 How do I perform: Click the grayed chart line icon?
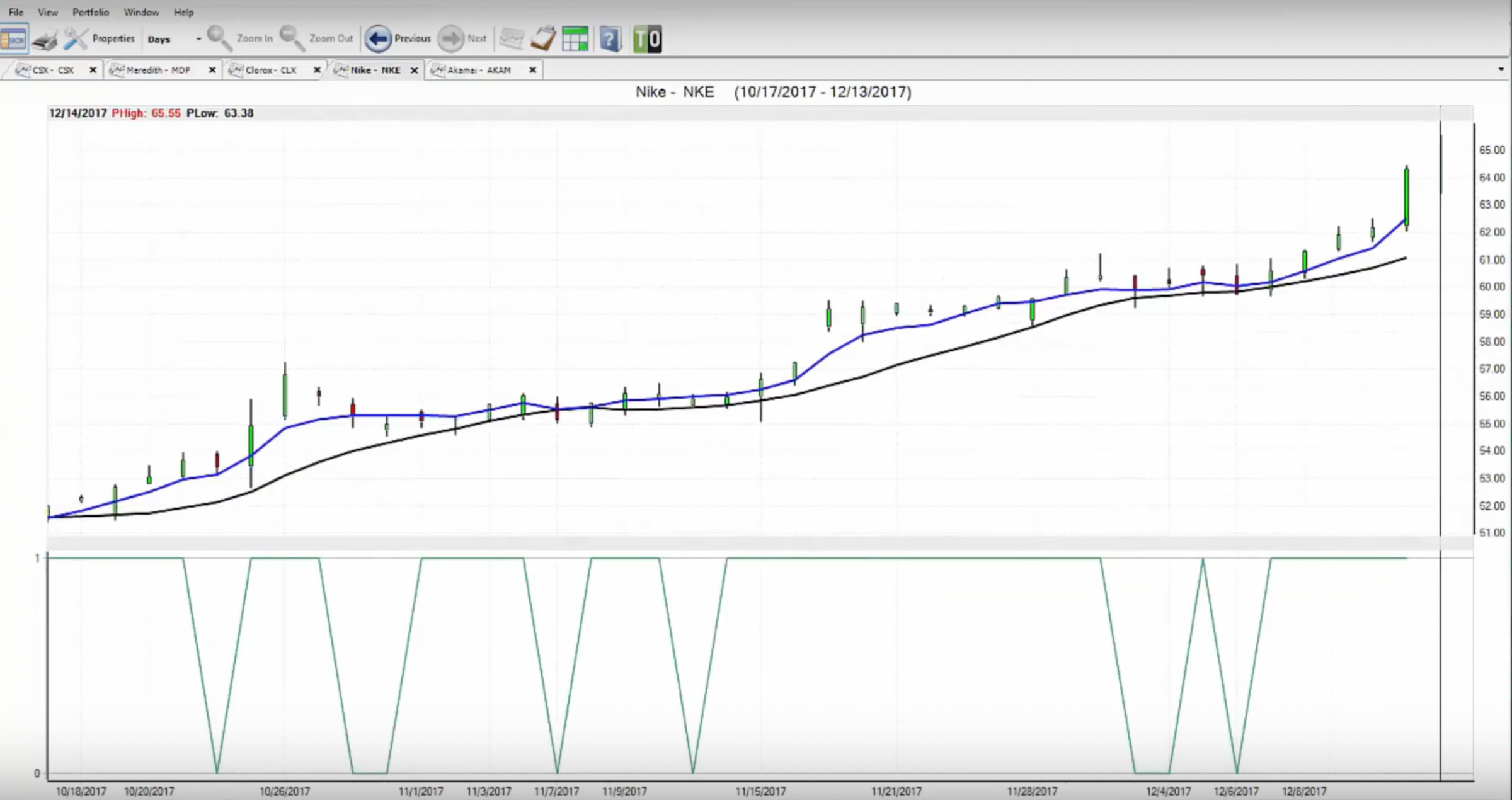[512, 39]
